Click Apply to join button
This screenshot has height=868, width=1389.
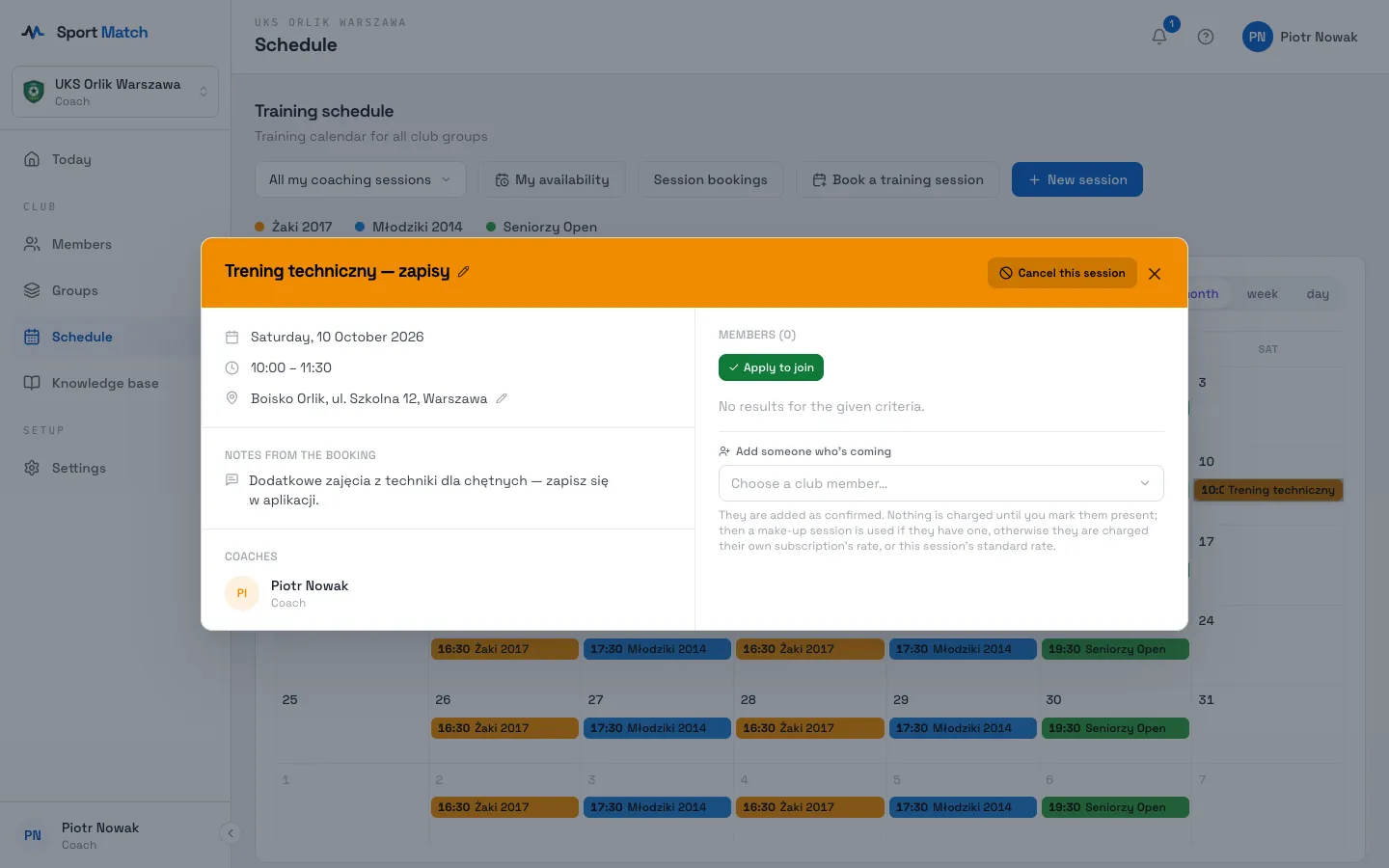click(x=771, y=367)
